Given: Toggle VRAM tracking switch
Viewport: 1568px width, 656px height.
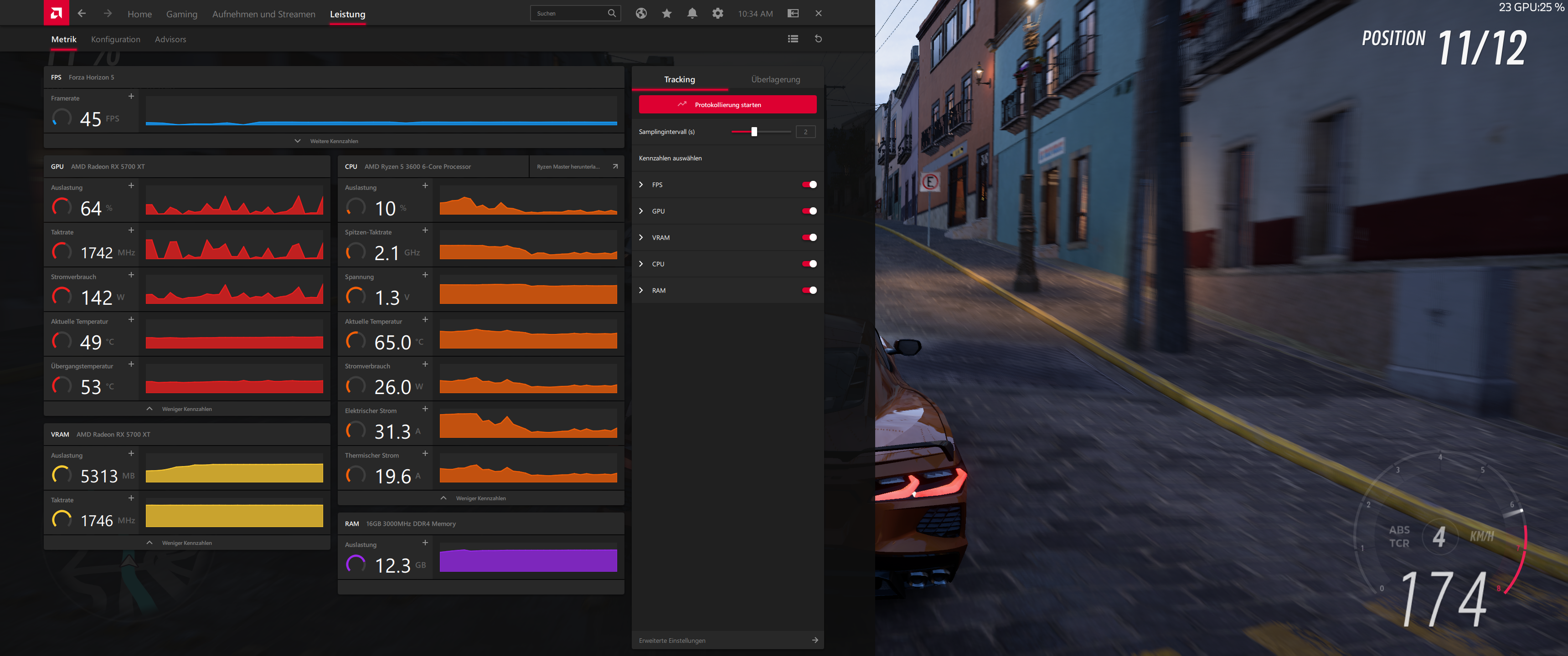Looking at the screenshot, I should [x=809, y=237].
